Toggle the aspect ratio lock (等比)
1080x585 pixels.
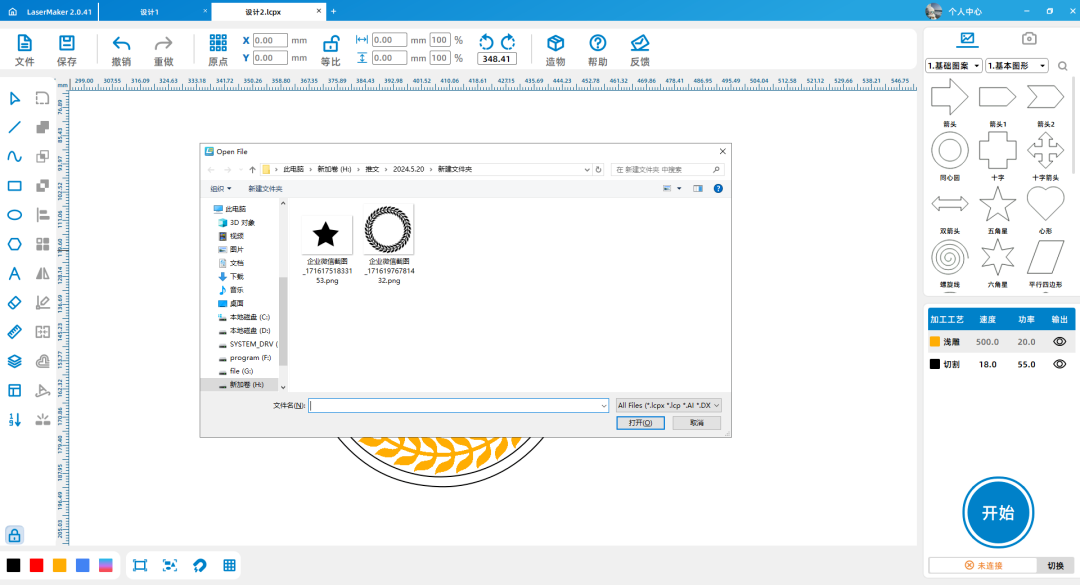[x=330, y=44]
